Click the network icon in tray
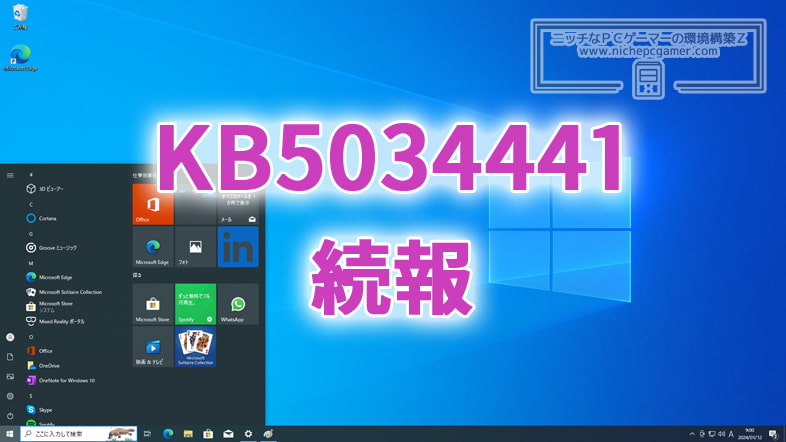 pyautogui.click(x=712, y=434)
